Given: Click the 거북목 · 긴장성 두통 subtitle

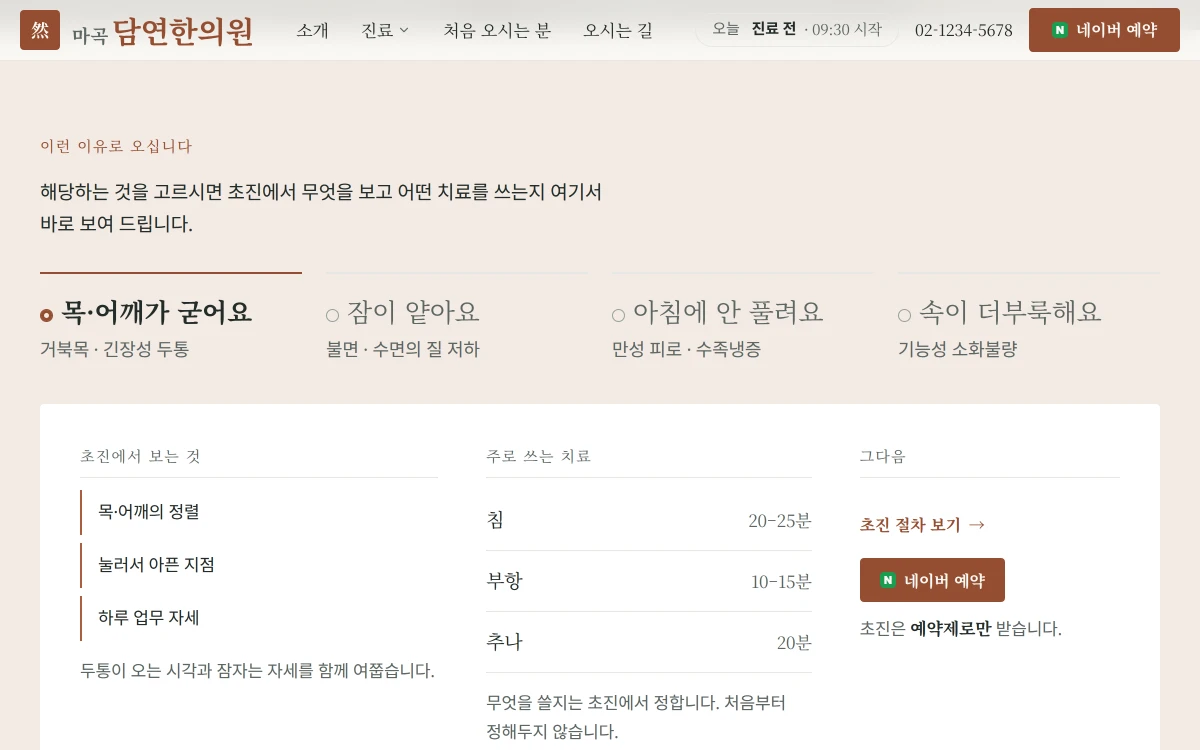Looking at the screenshot, I should click(114, 349).
